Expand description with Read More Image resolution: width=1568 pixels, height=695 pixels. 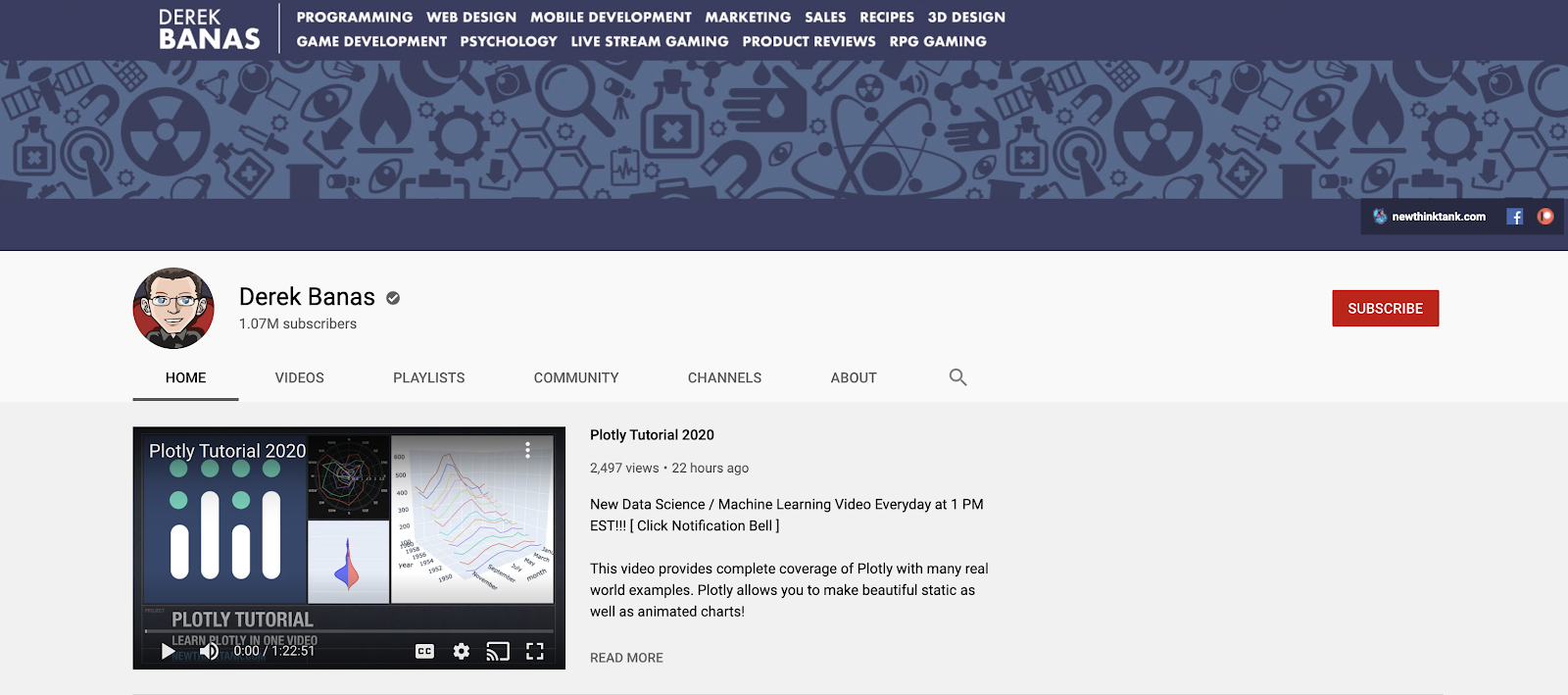(626, 658)
